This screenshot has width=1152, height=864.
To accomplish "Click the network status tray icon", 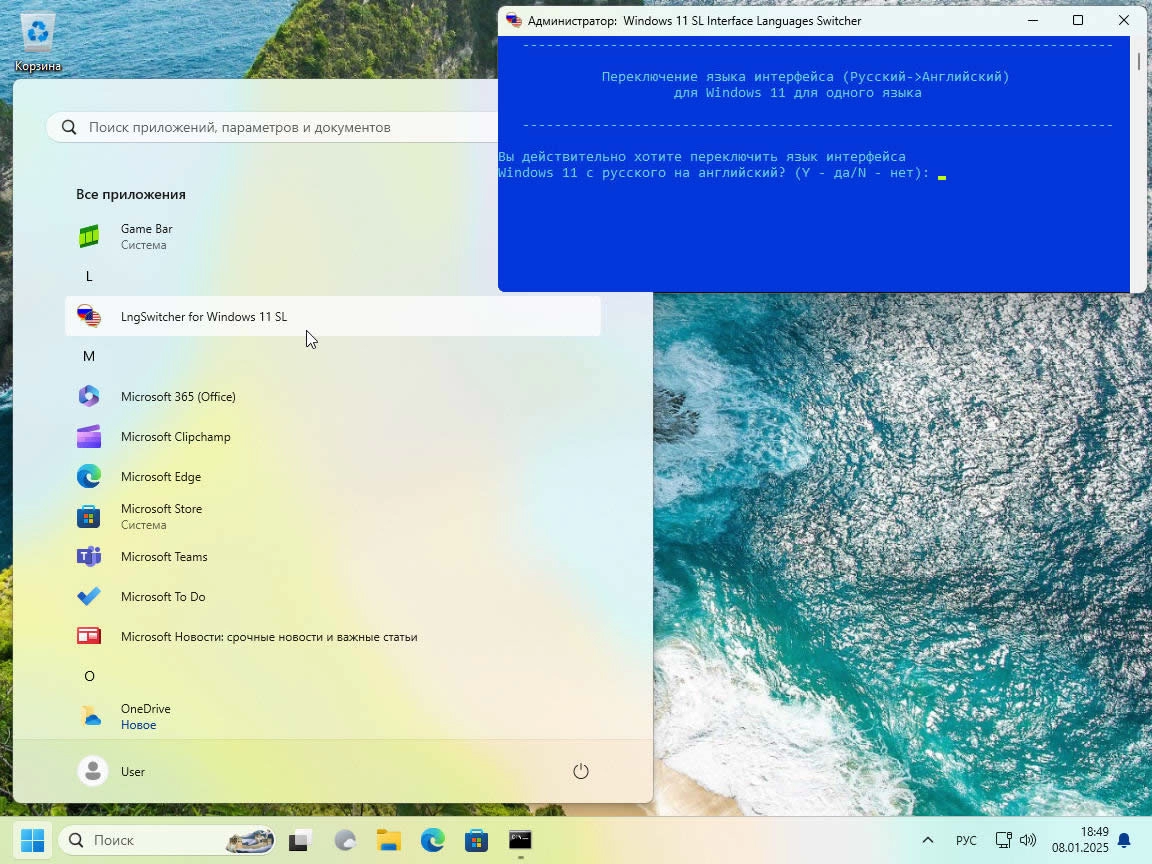I will click(1004, 840).
